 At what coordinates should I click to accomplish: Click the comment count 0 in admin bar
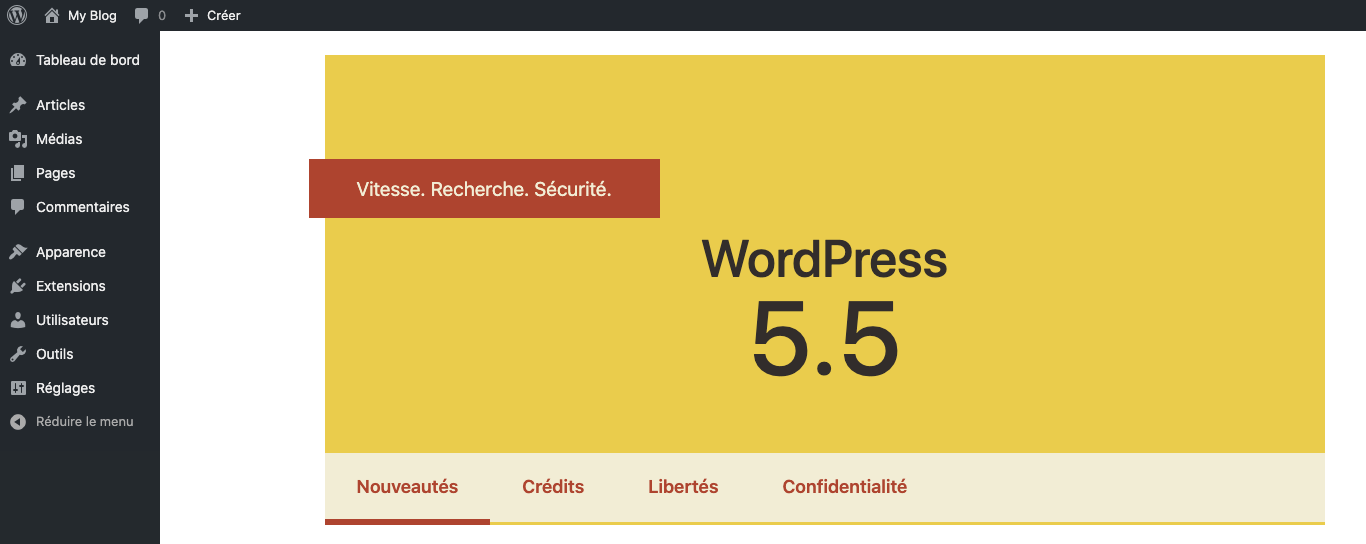point(162,16)
